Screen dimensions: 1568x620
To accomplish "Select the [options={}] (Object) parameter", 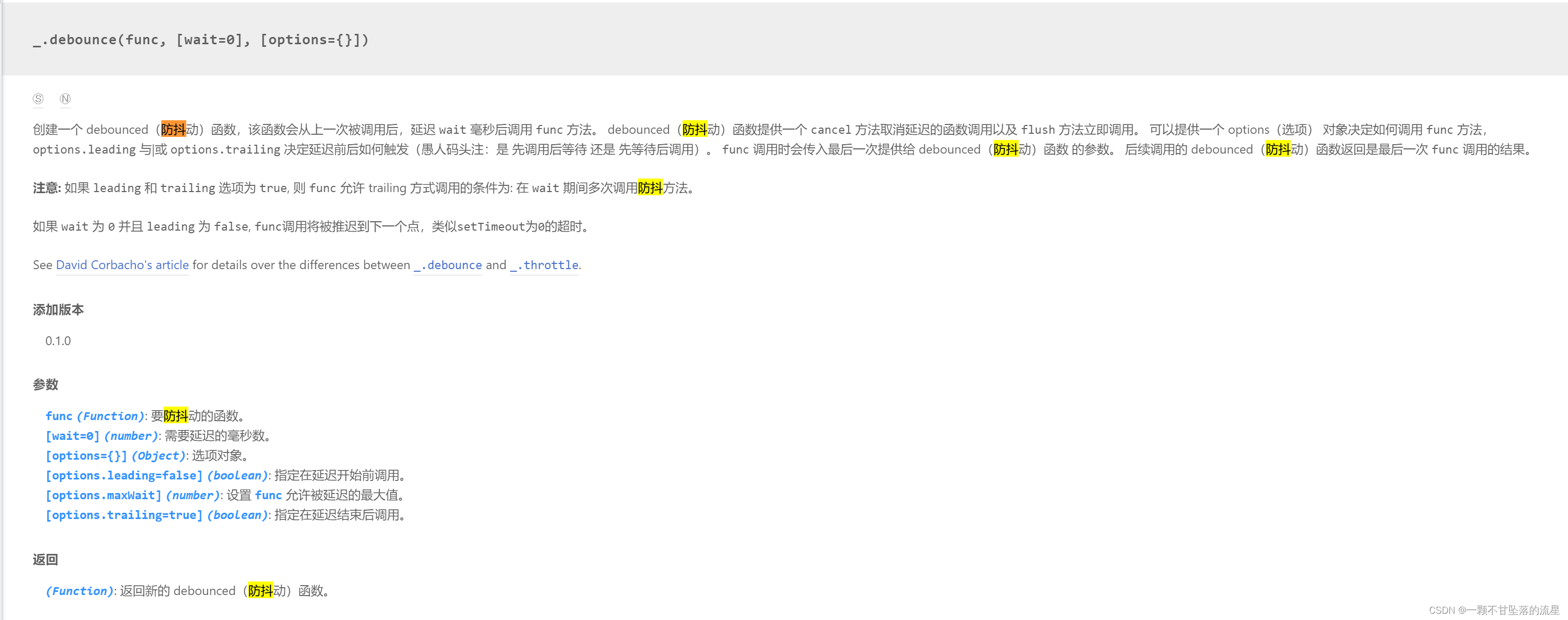I will (x=115, y=455).
